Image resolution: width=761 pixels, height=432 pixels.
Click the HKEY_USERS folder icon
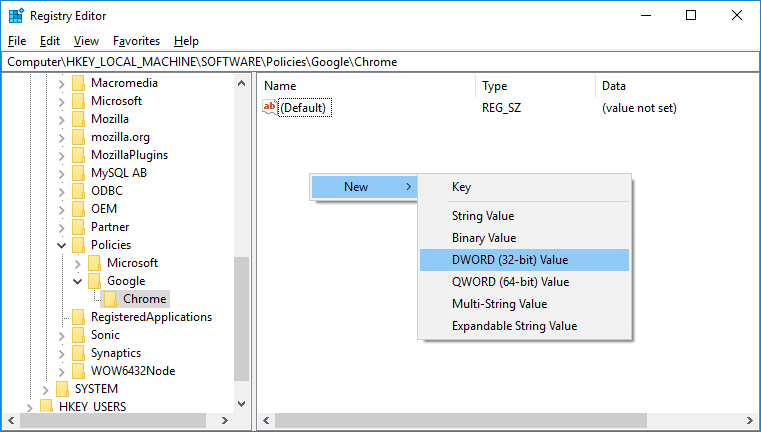point(45,407)
